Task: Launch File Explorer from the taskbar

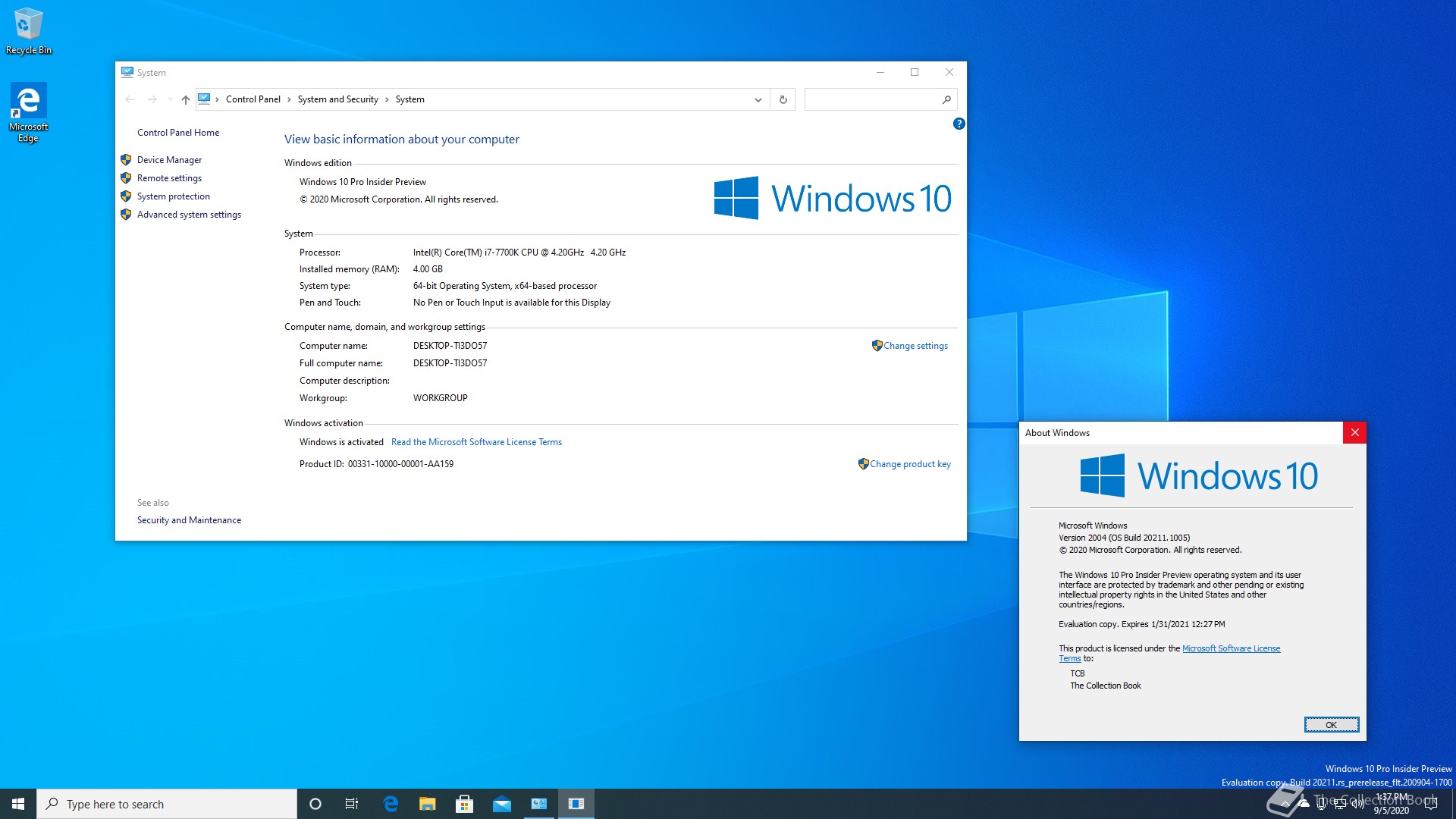Action: [428, 803]
